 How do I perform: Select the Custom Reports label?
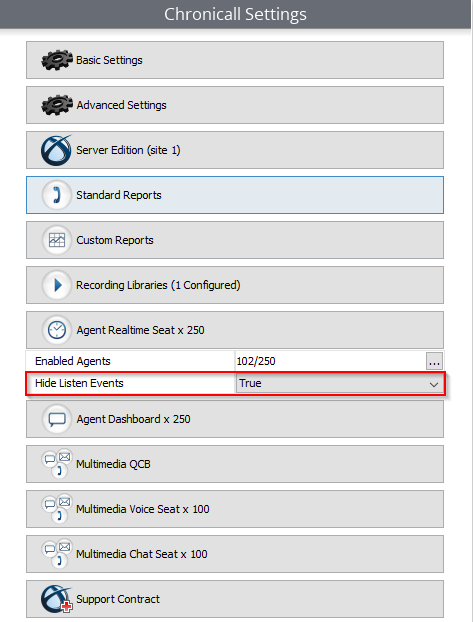[x=115, y=240]
